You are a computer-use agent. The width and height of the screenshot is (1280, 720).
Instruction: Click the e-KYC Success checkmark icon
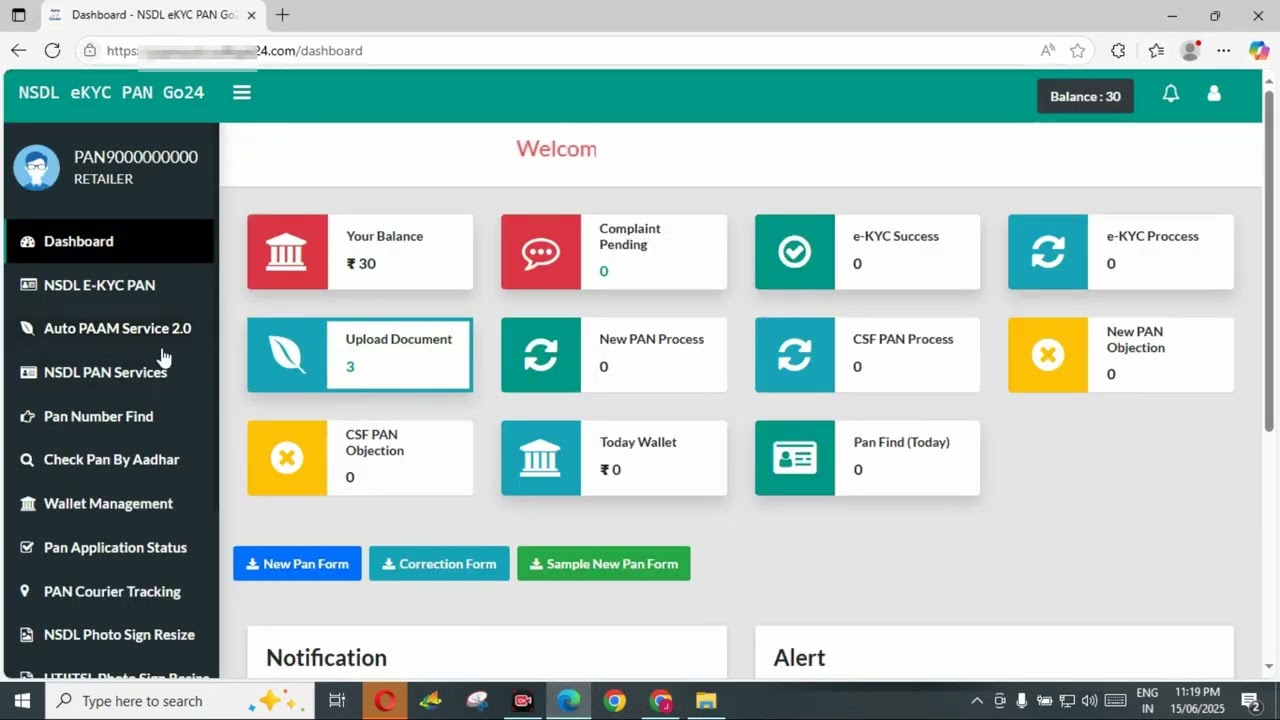pyautogui.click(x=795, y=252)
